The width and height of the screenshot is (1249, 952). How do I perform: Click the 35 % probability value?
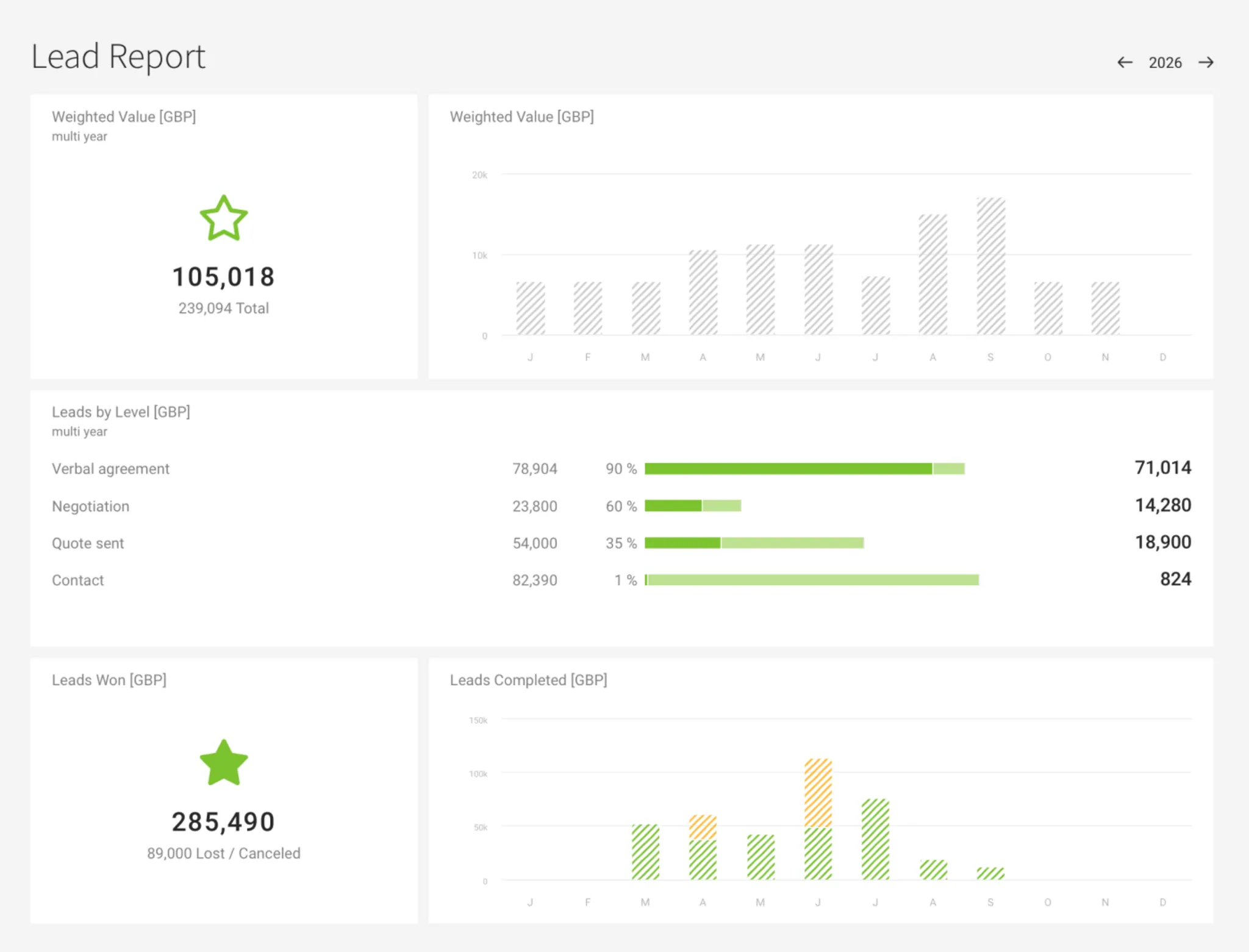[x=621, y=543]
